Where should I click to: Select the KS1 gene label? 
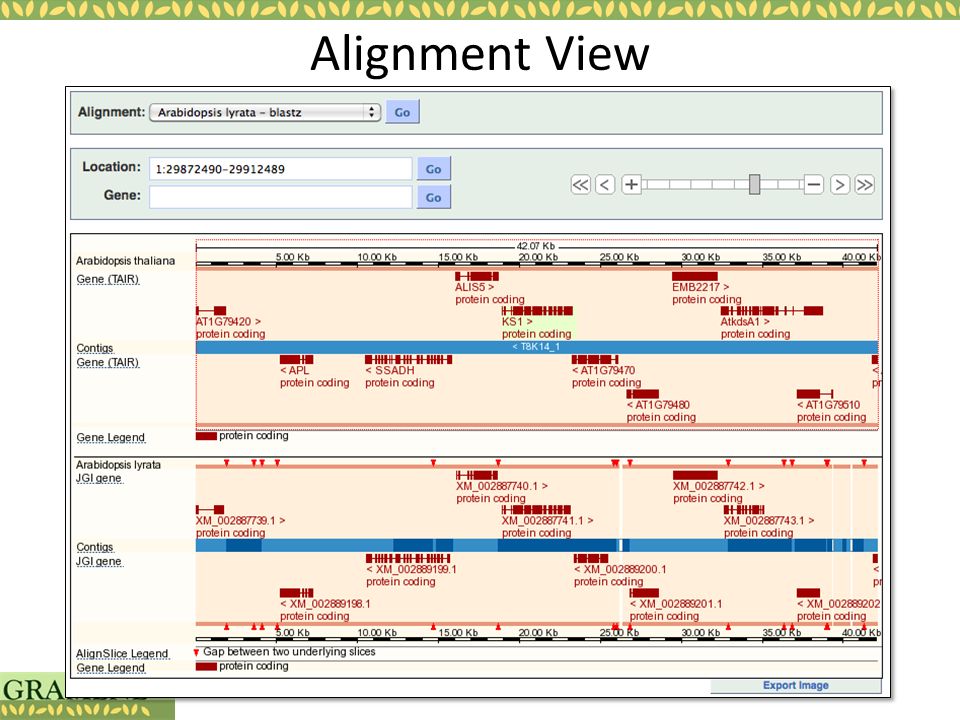tap(517, 321)
